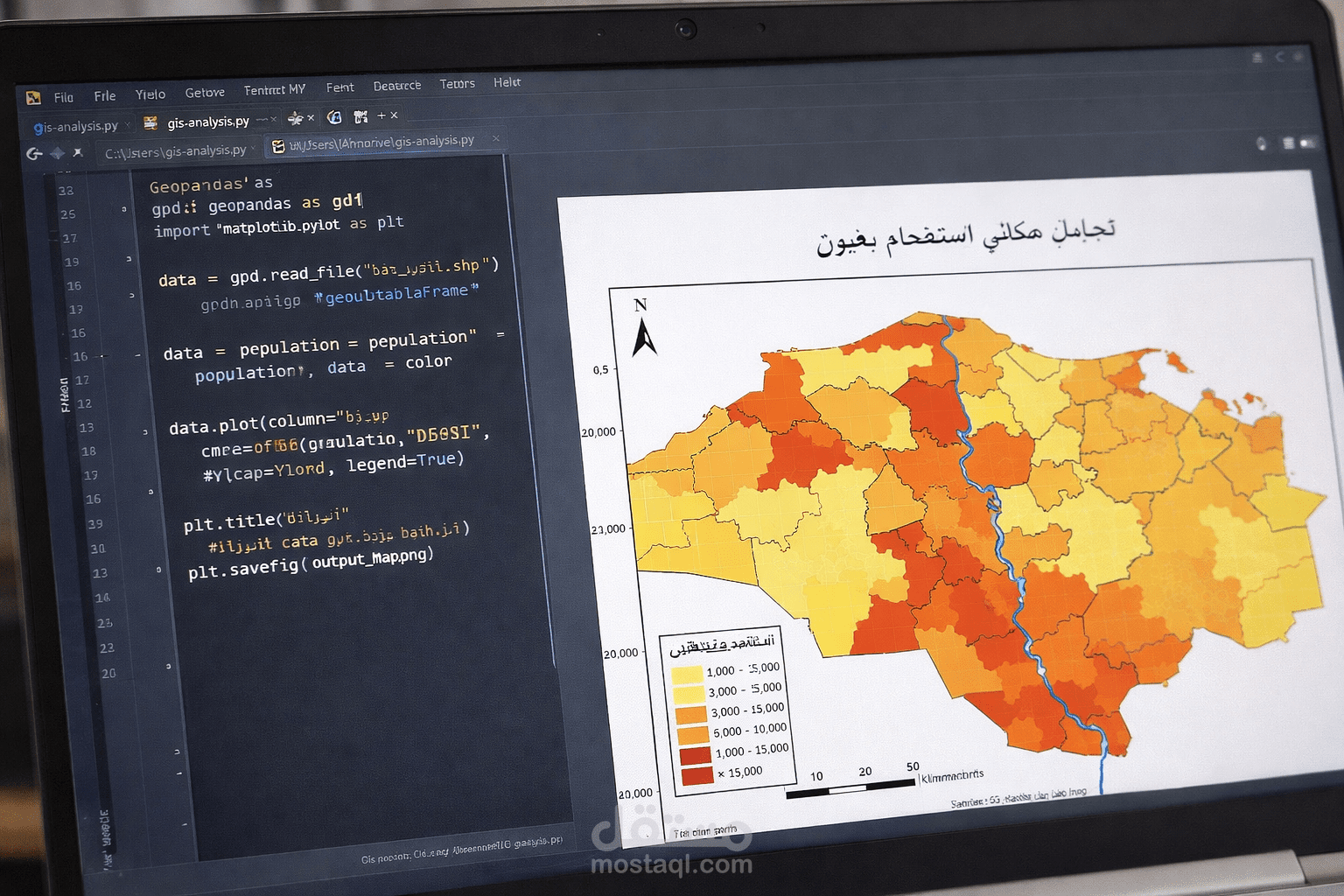This screenshot has height=896, width=1344.
Task: Flip the toggle switch above the map panel
Action: (1308, 143)
